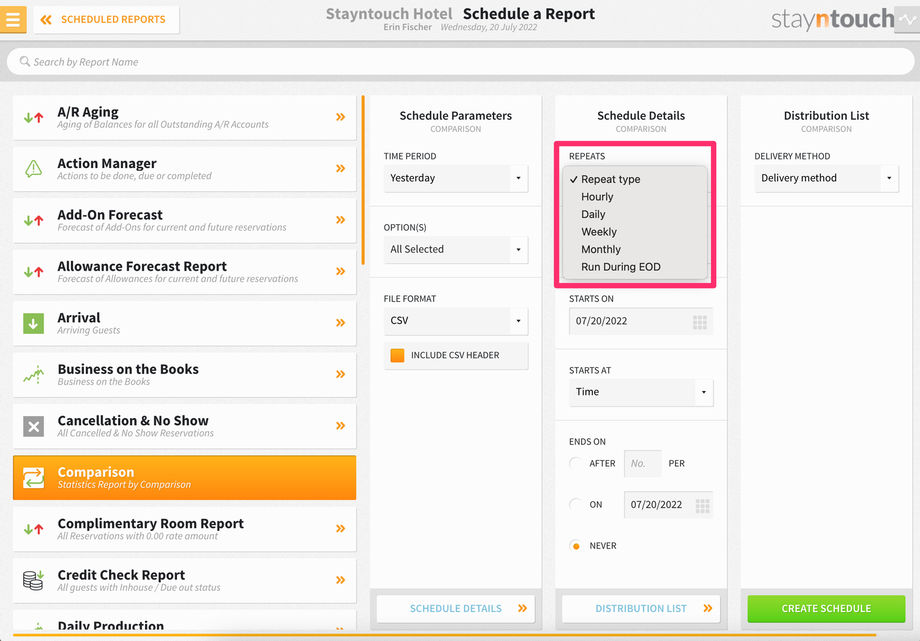
Task: Click the green Create Schedule button
Action: click(x=826, y=609)
